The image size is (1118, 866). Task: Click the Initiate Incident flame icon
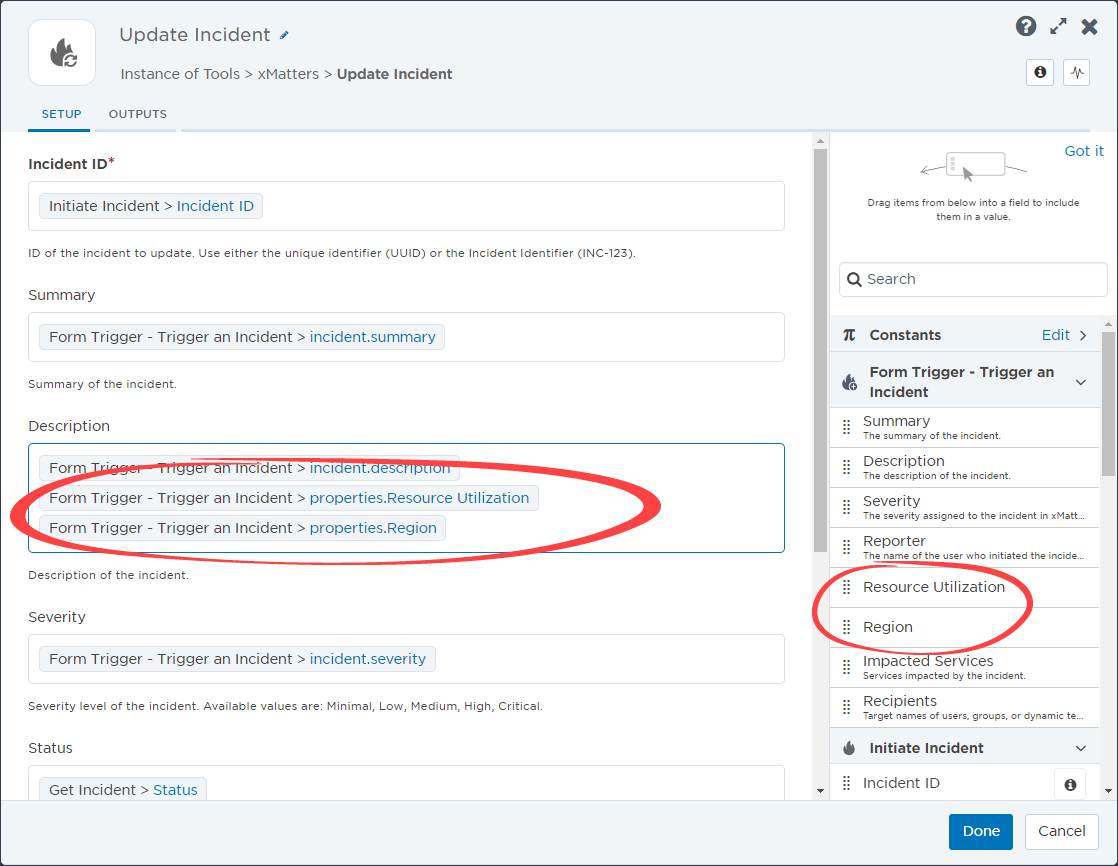(x=848, y=748)
